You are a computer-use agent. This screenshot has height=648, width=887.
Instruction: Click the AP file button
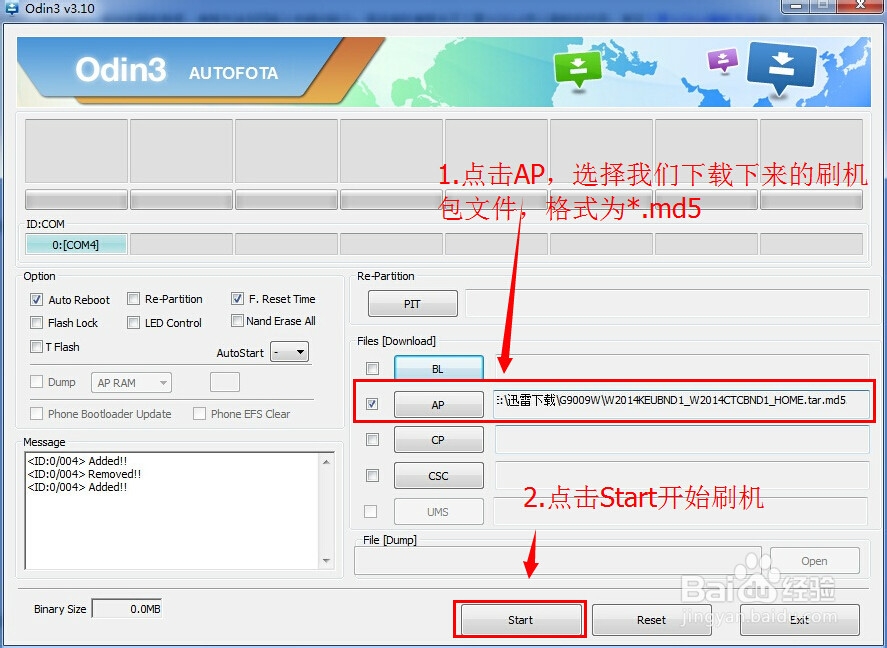438,405
